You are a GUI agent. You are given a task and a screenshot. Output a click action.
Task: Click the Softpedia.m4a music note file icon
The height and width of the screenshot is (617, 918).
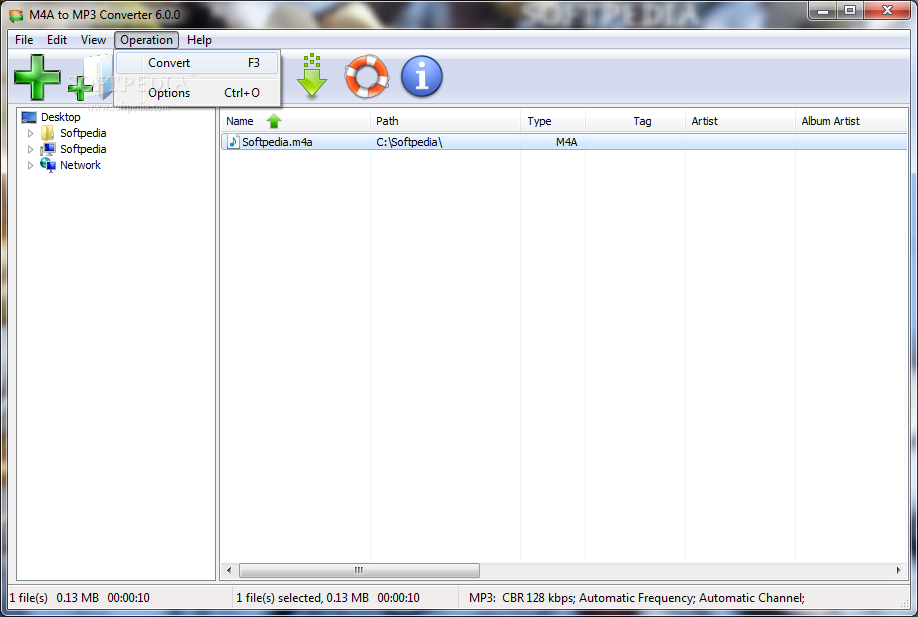click(x=234, y=142)
